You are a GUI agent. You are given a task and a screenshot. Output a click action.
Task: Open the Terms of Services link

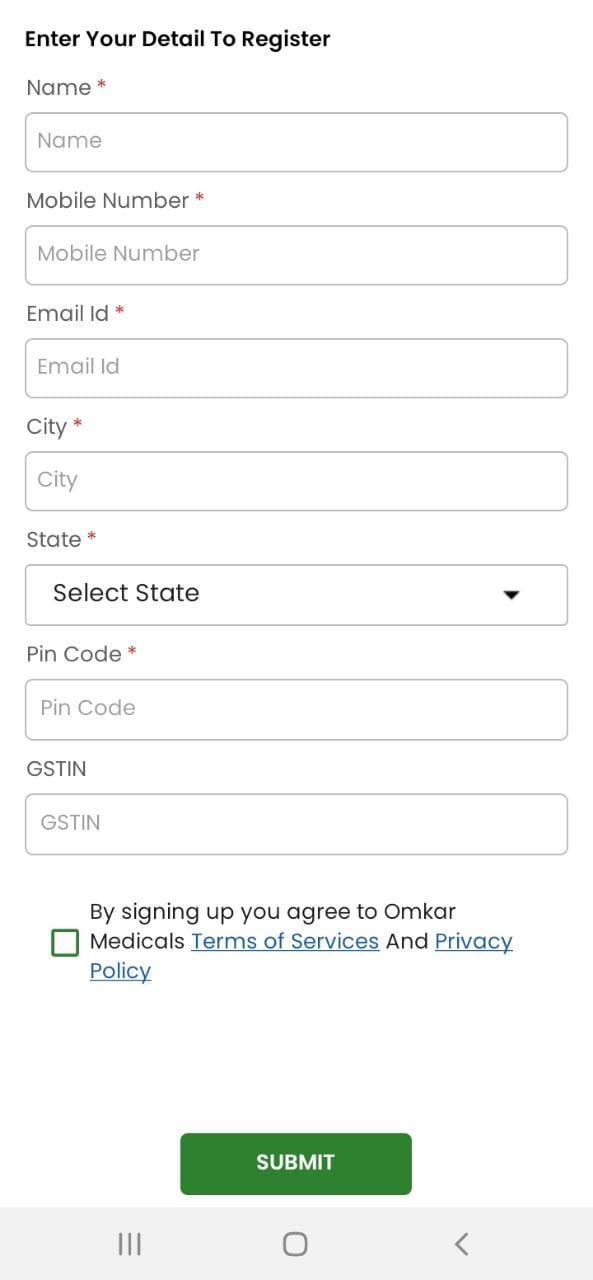pos(284,941)
